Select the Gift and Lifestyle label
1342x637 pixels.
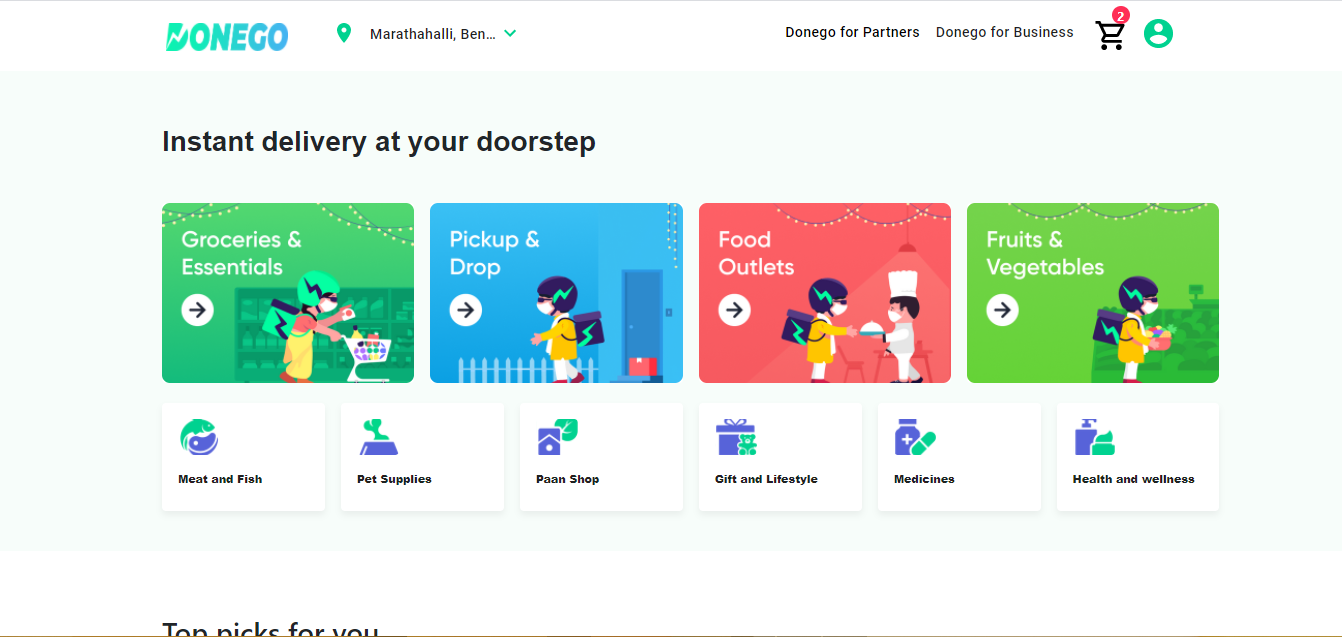click(x=766, y=479)
